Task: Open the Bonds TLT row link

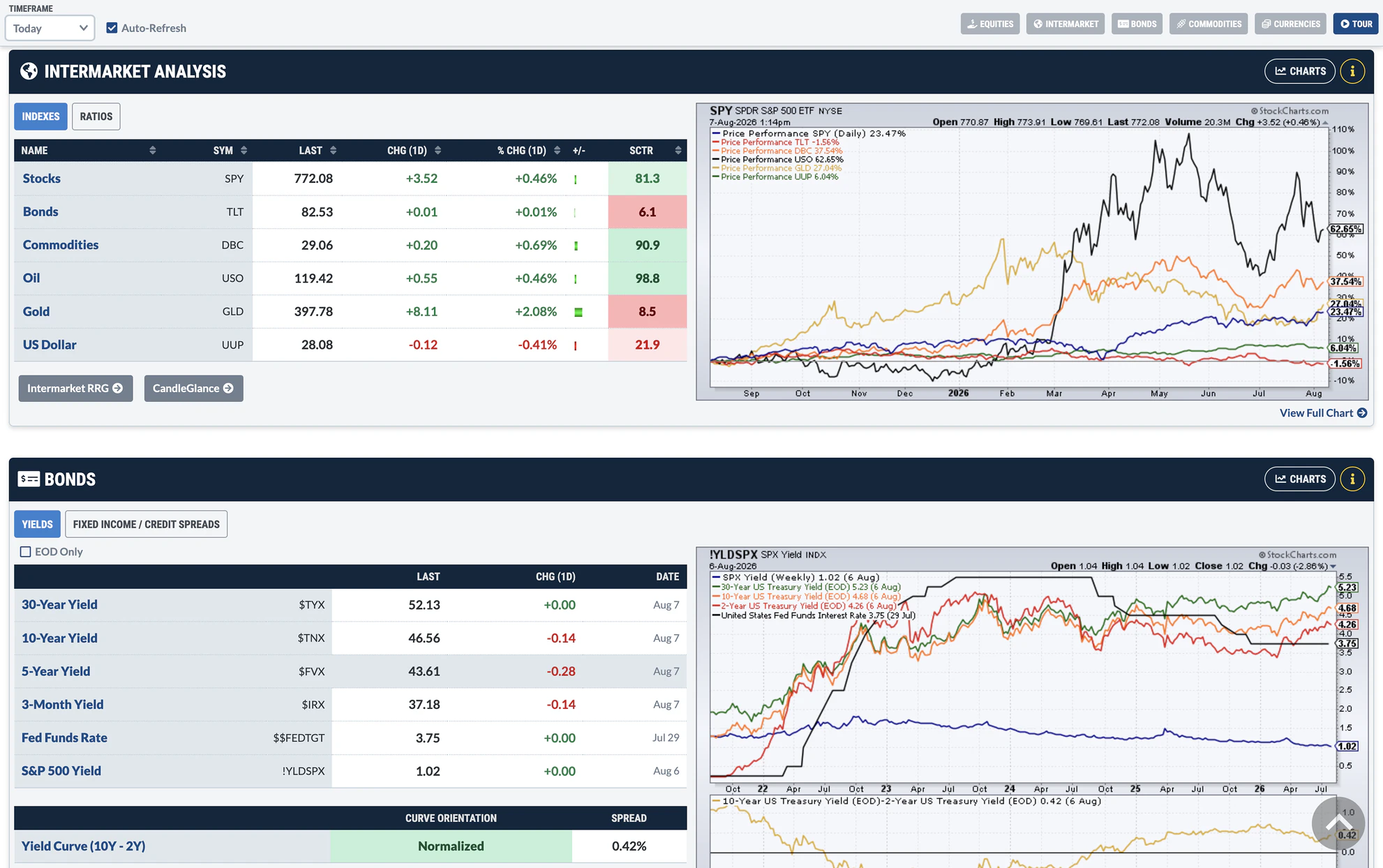Action: [x=40, y=212]
